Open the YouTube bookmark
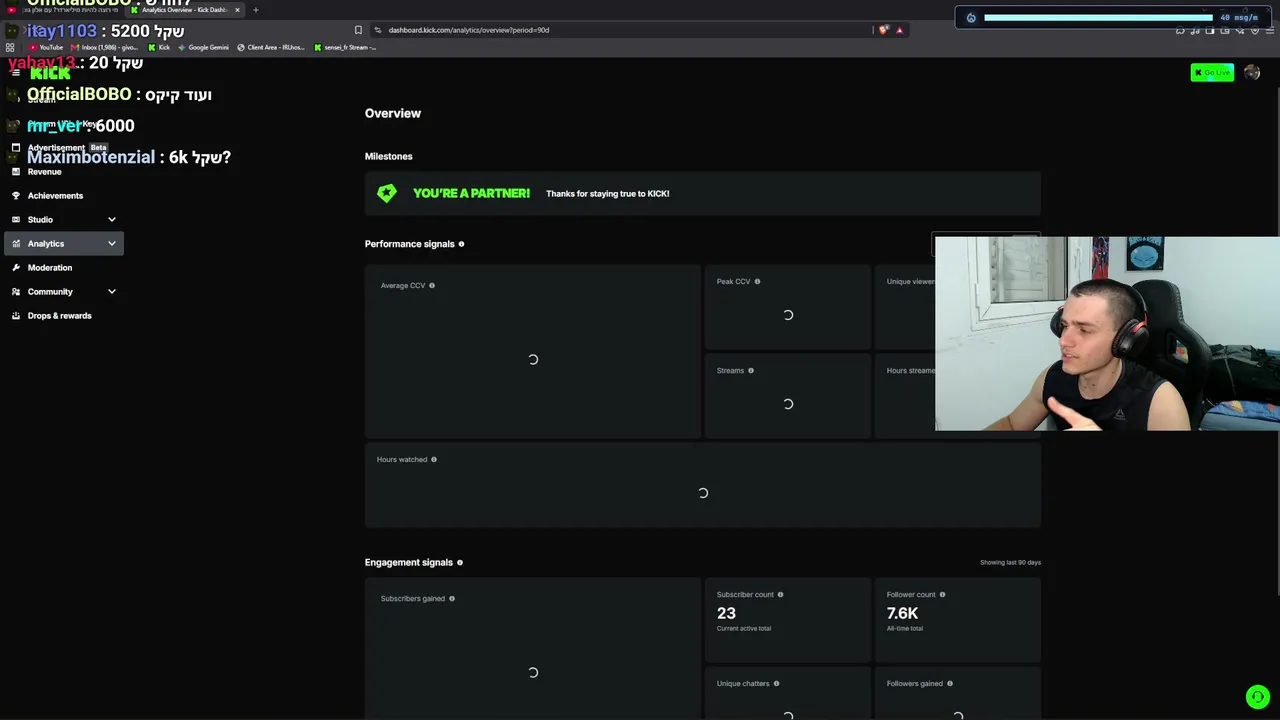Image resolution: width=1280 pixels, height=720 pixels. click(45, 47)
